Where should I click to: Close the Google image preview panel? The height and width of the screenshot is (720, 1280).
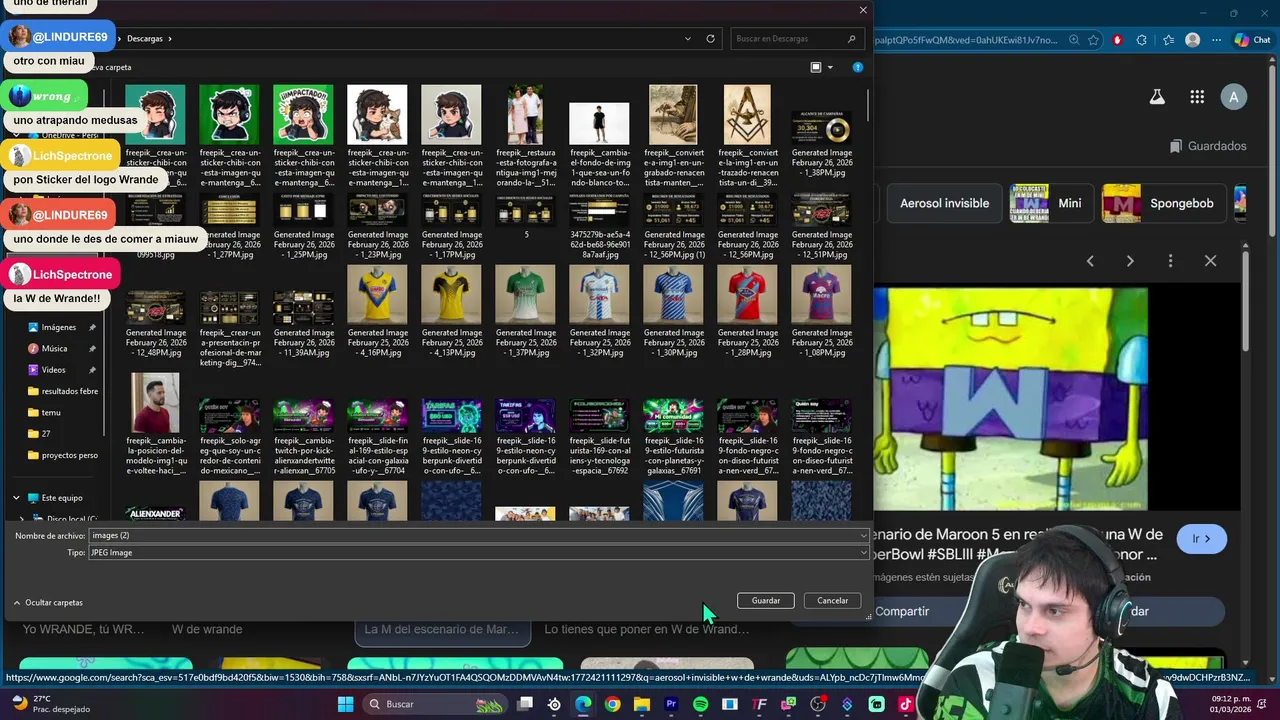(1210, 261)
